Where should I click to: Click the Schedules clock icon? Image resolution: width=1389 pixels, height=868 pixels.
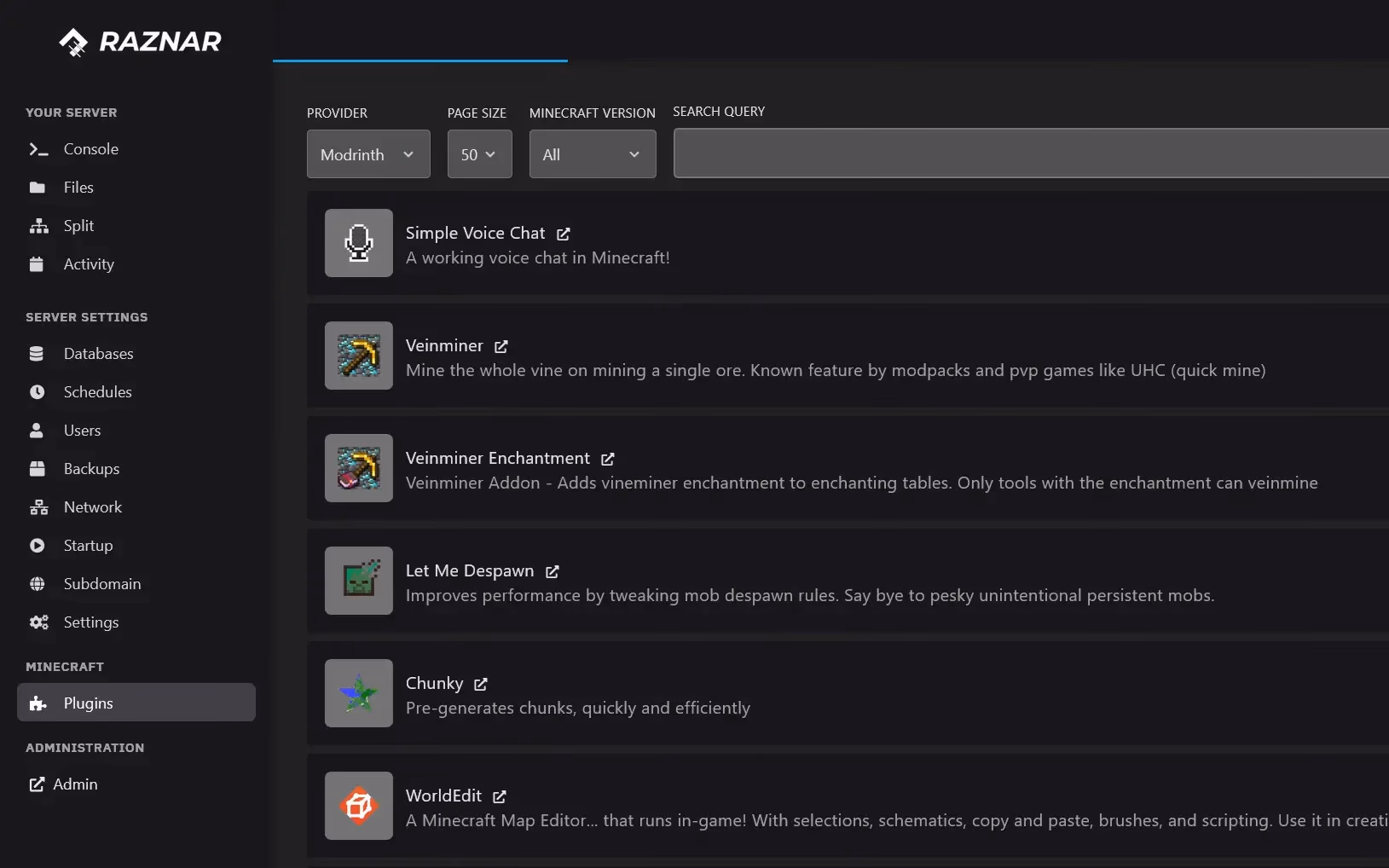[x=38, y=392]
